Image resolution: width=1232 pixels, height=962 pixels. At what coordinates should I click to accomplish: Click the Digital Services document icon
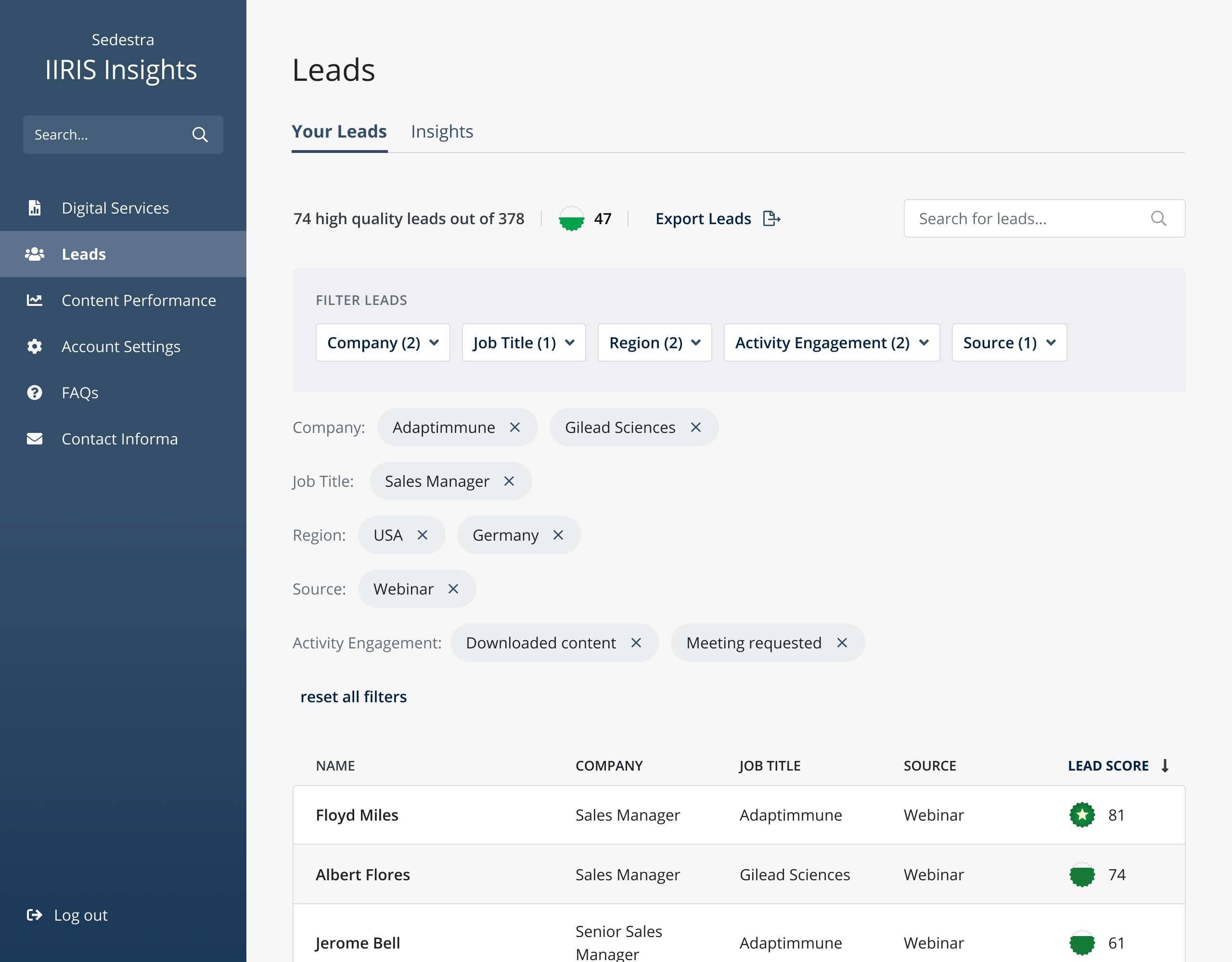click(x=35, y=207)
